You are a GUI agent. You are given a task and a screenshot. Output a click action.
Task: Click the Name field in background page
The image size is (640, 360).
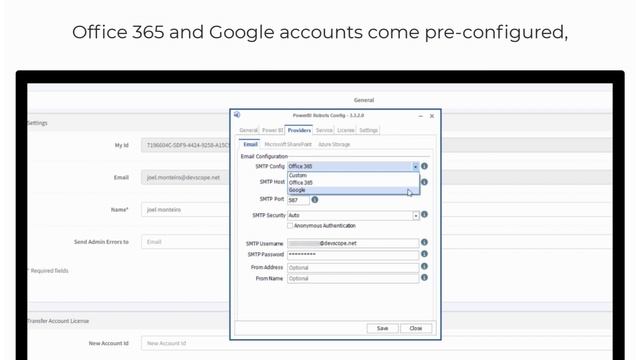[186, 210]
